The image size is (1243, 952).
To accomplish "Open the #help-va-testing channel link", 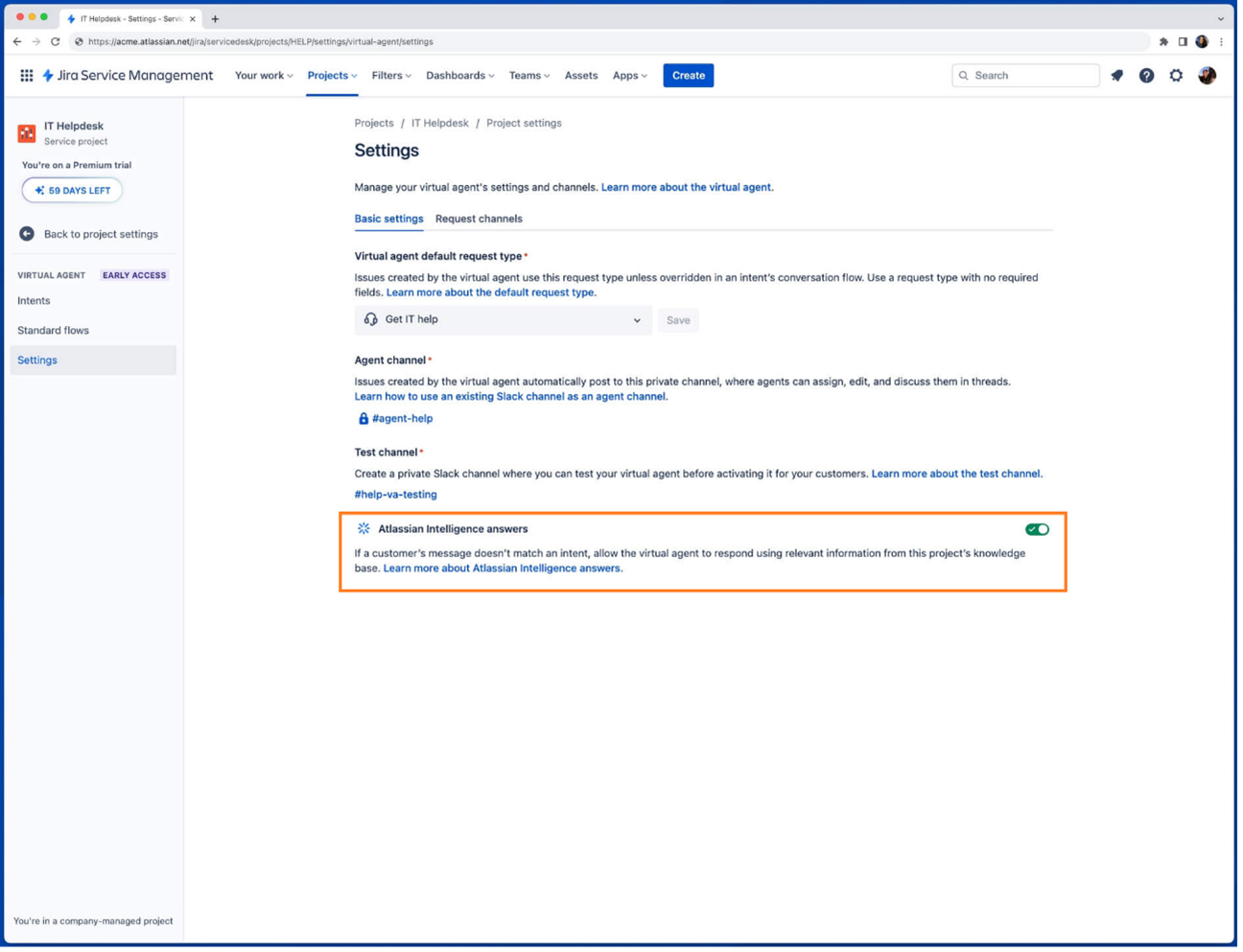I will [x=397, y=497].
